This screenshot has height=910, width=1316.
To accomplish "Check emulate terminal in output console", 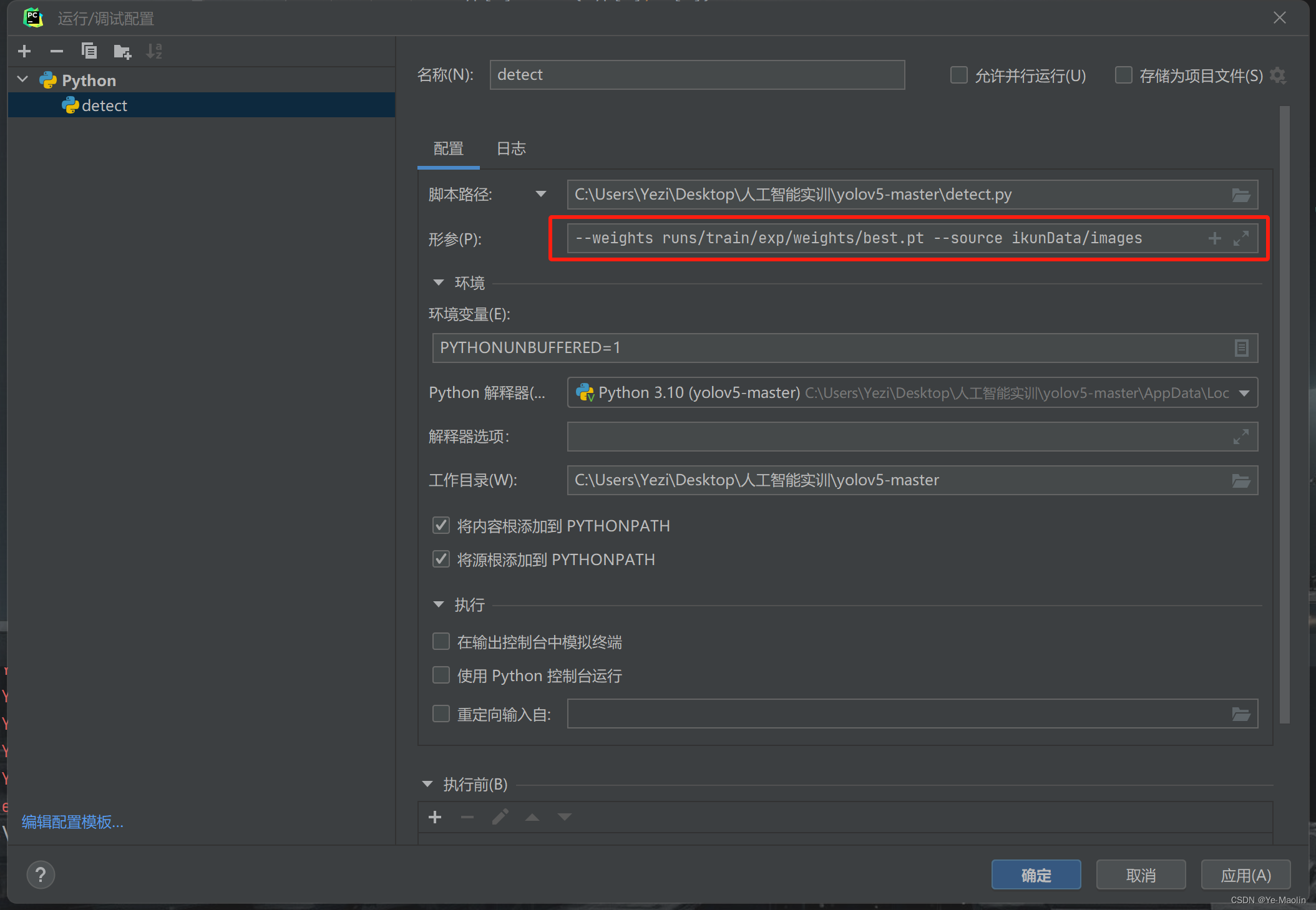I will click(441, 642).
